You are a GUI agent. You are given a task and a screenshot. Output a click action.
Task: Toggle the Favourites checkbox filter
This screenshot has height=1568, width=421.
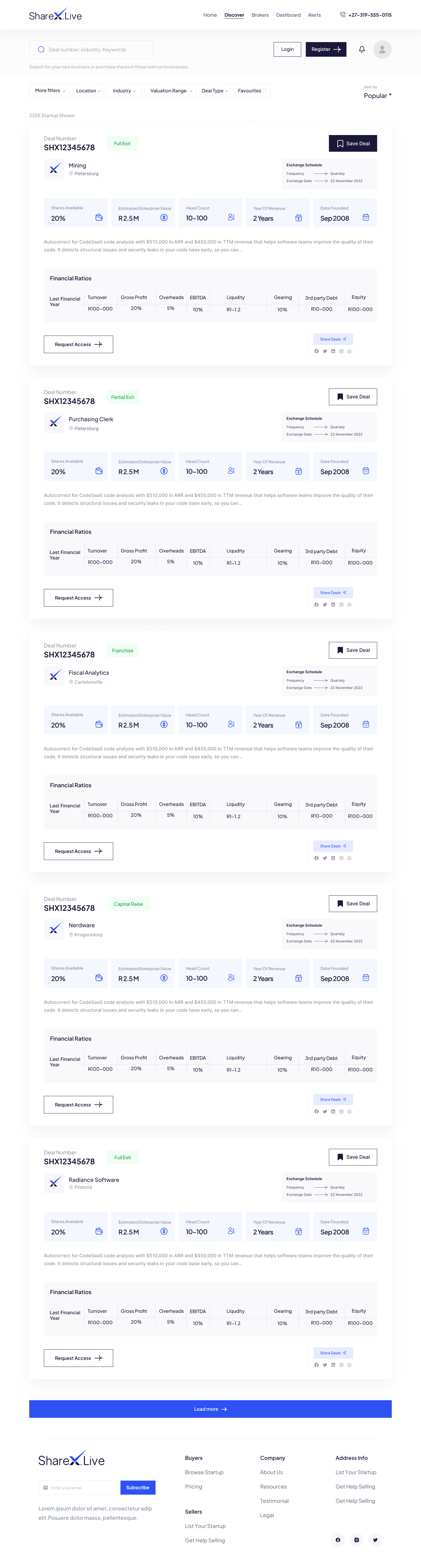(x=265, y=91)
